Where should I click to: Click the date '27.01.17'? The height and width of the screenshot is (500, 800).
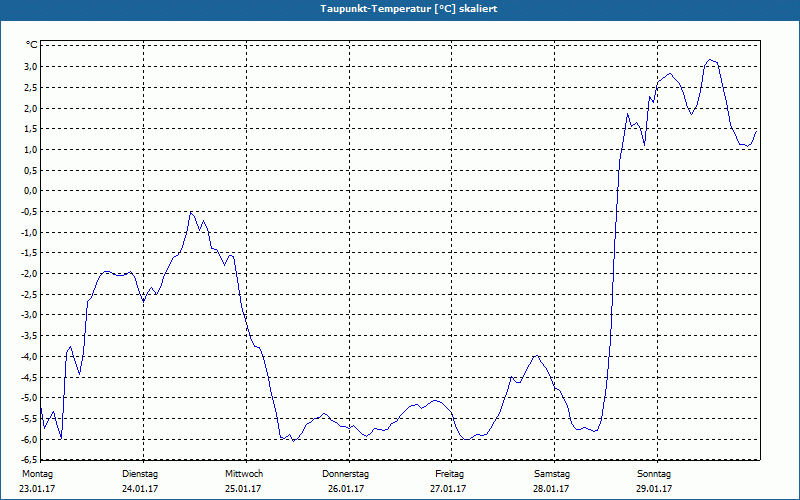click(448, 489)
